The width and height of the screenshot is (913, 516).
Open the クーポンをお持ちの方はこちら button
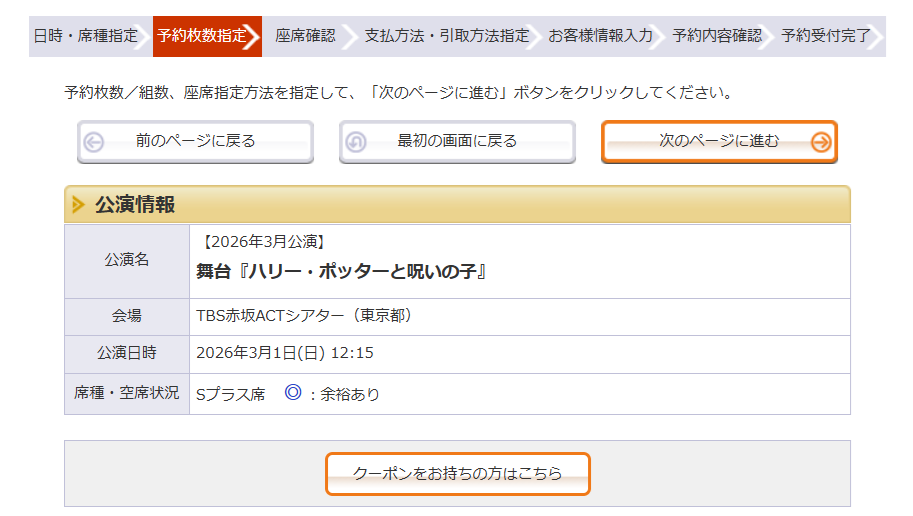click(457, 473)
